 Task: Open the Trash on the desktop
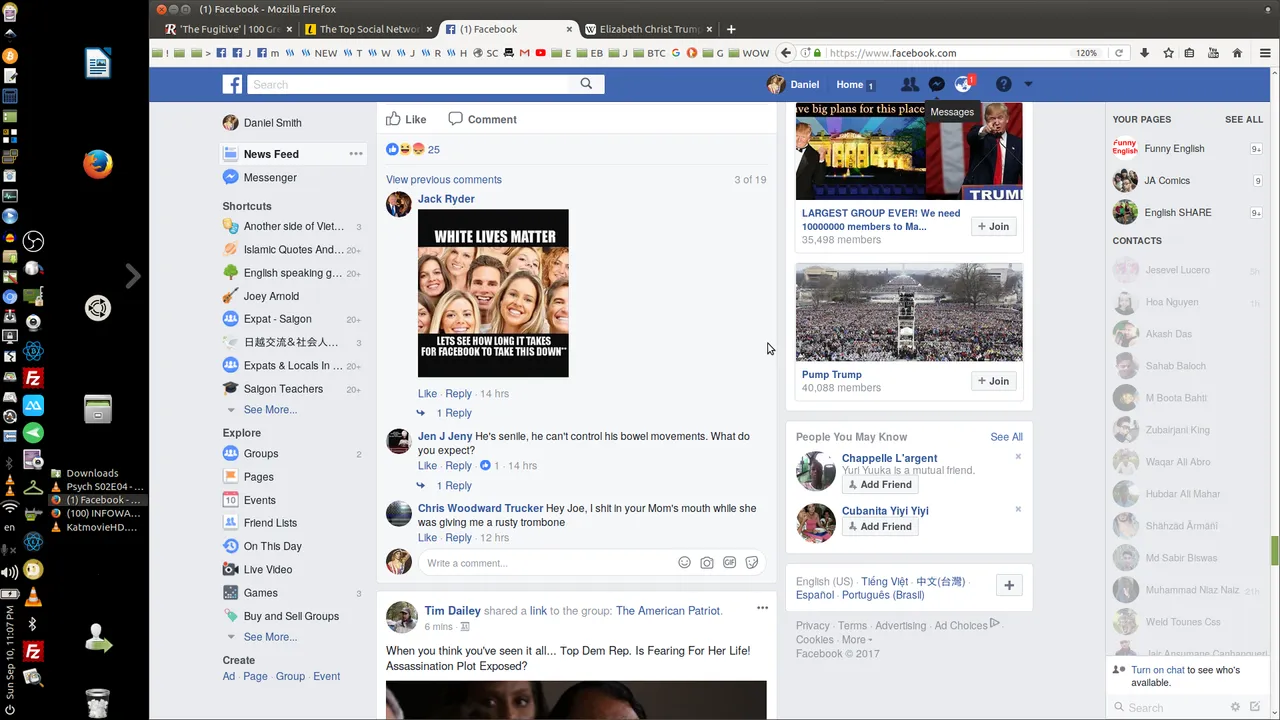tap(98, 702)
